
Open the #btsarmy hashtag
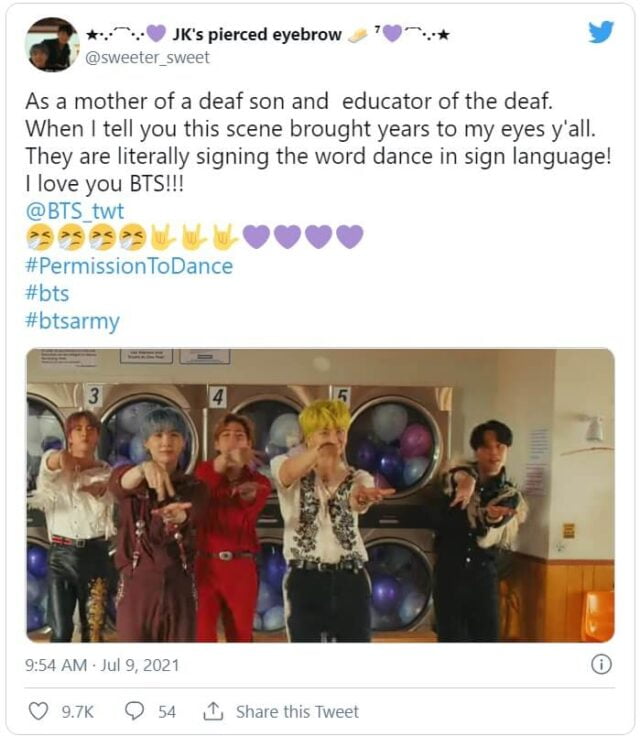(x=73, y=322)
